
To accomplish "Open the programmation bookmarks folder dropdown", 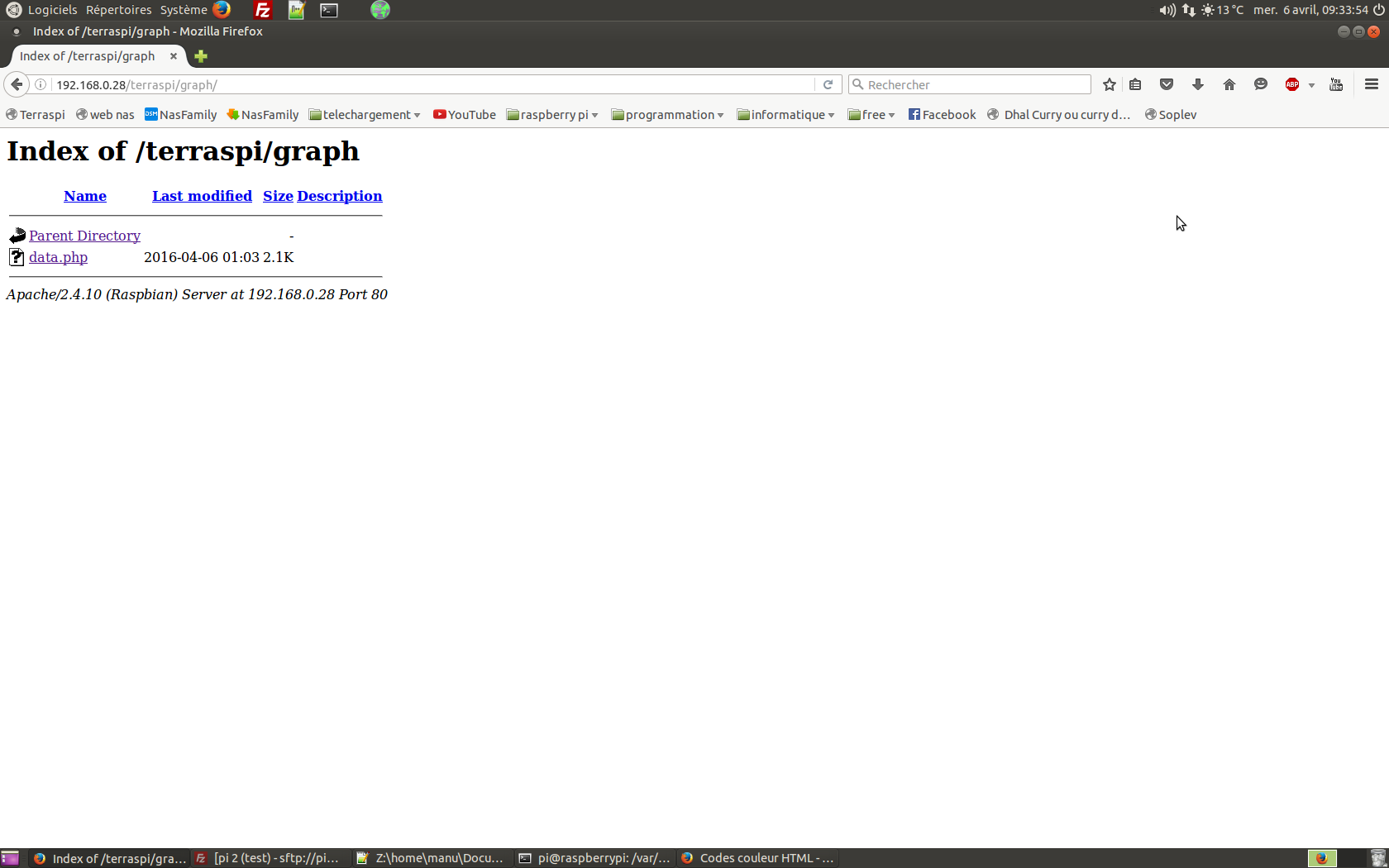I will click(667, 115).
